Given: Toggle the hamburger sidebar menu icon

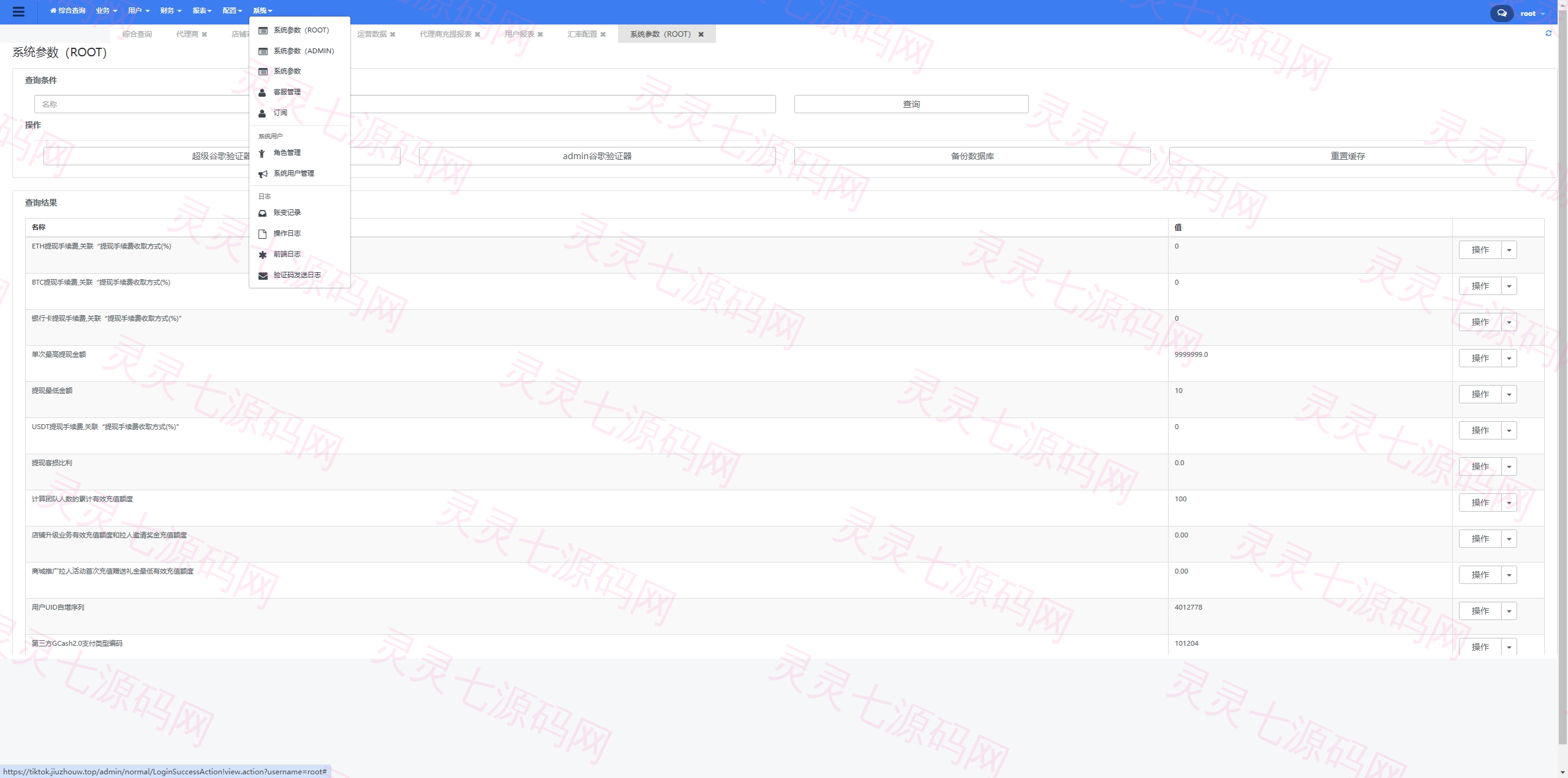Looking at the screenshot, I should pyautogui.click(x=18, y=12).
